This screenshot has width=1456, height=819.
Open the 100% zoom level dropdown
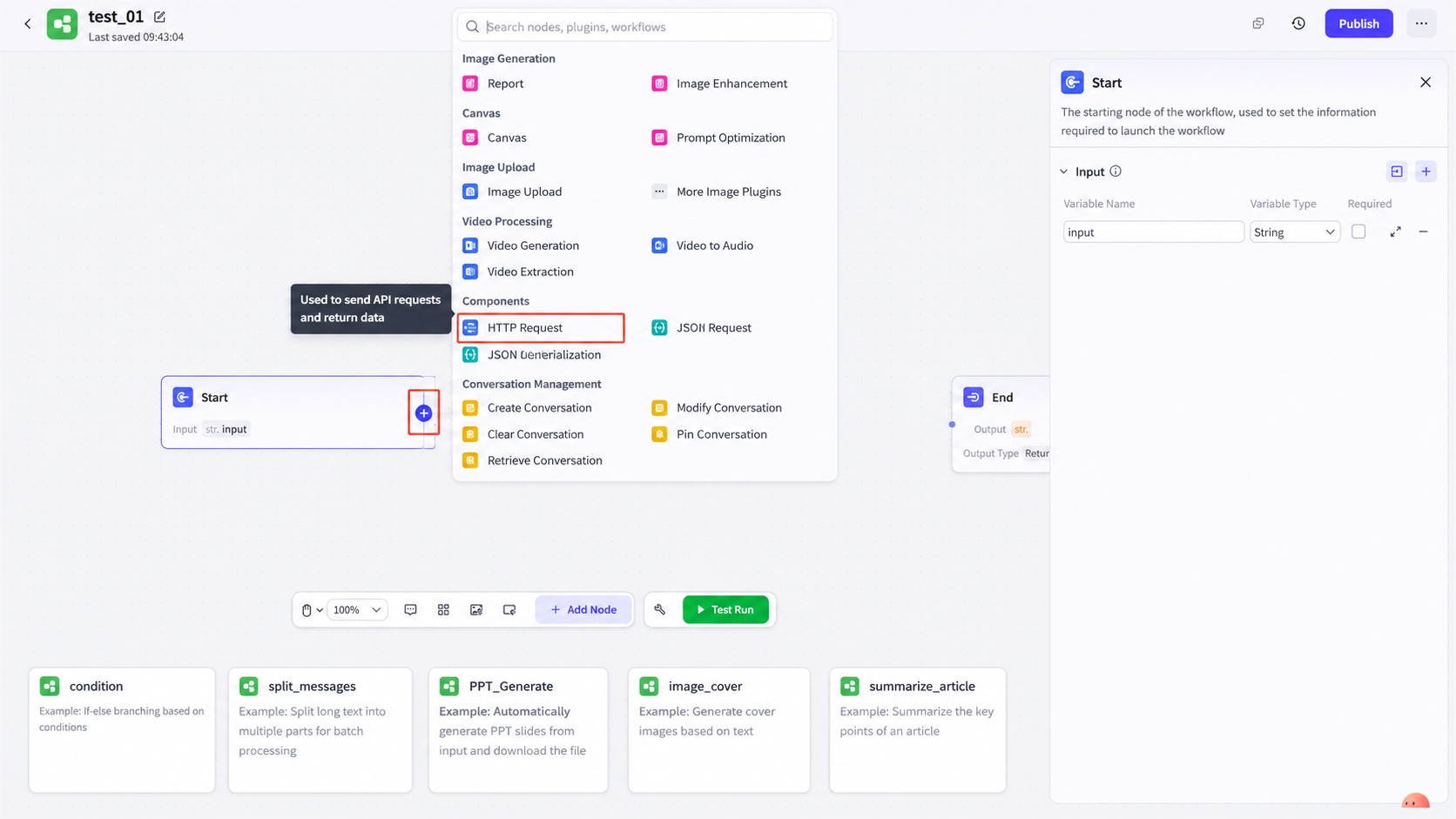click(357, 610)
